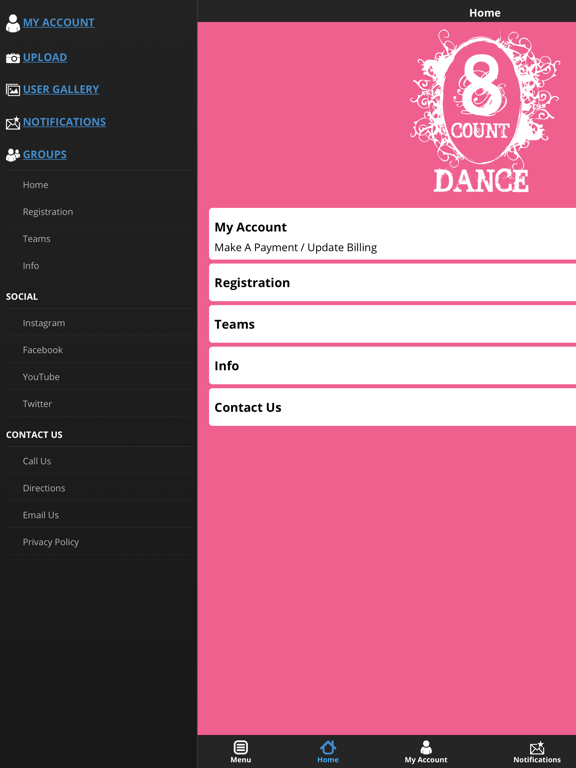Open the NOTIFICATIONS sidebar link
The width and height of the screenshot is (576, 768).
coord(64,121)
